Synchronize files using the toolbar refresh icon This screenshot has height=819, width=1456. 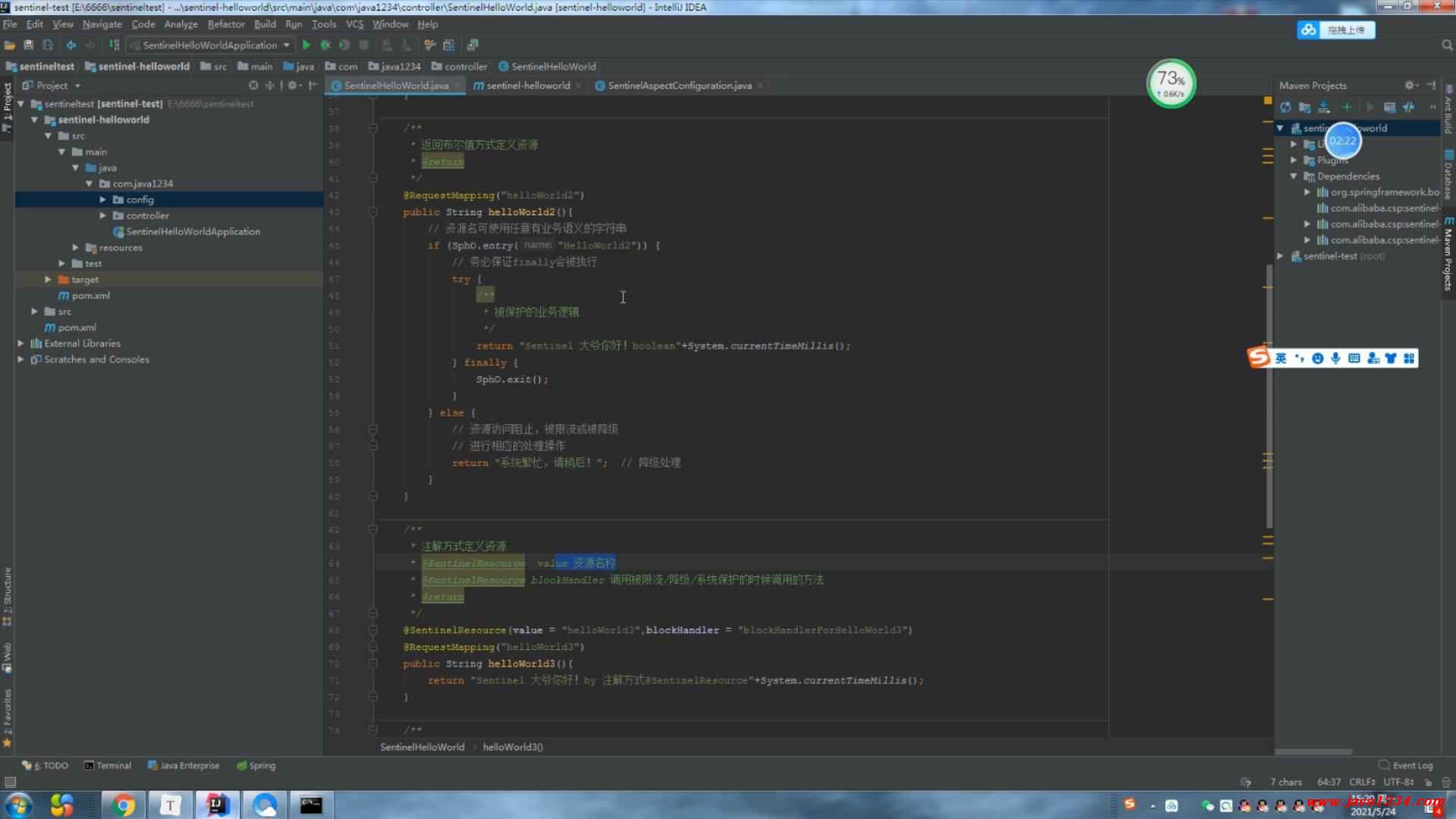coord(48,45)
